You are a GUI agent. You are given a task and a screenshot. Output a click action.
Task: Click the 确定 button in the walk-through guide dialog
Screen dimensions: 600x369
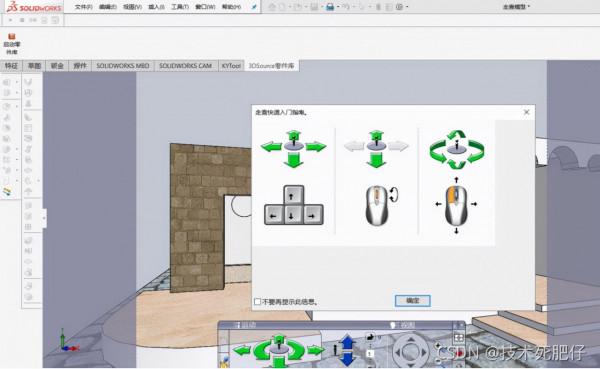[412, 300]
